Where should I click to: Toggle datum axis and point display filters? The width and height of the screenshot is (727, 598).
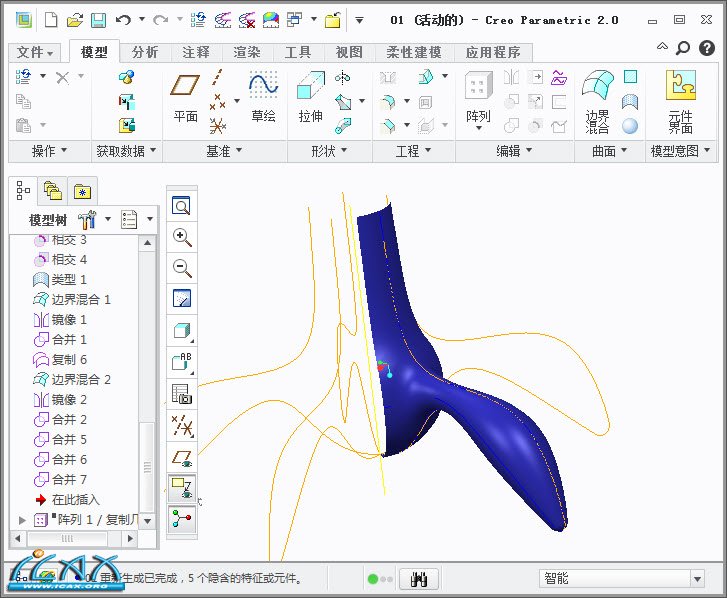(182, 426)
